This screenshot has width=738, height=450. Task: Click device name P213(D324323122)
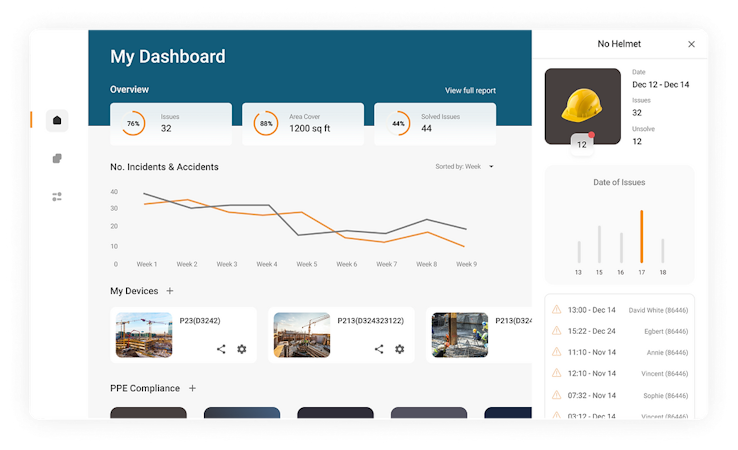(370, 321)
